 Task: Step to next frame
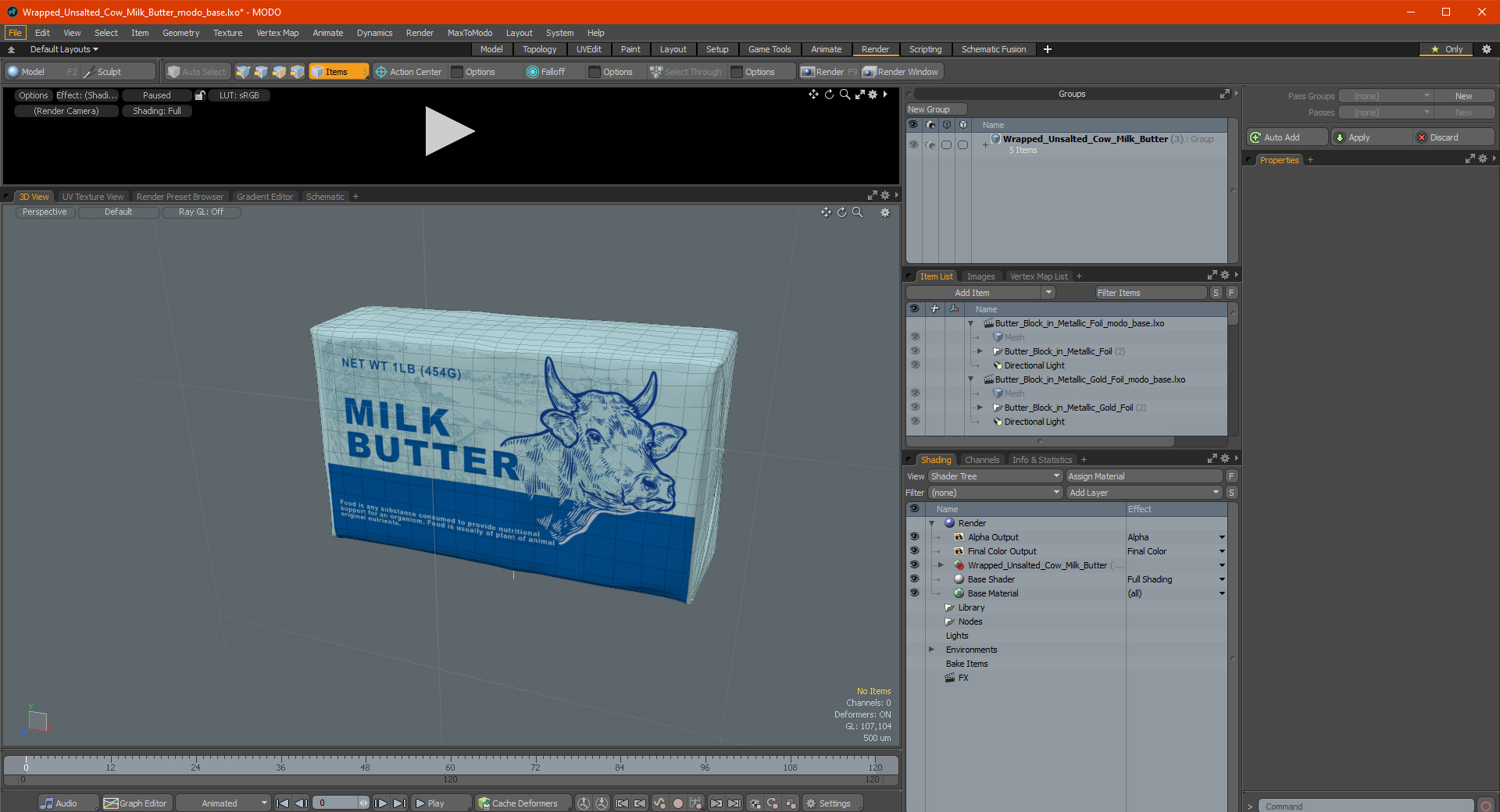click(x=380, y=803)
